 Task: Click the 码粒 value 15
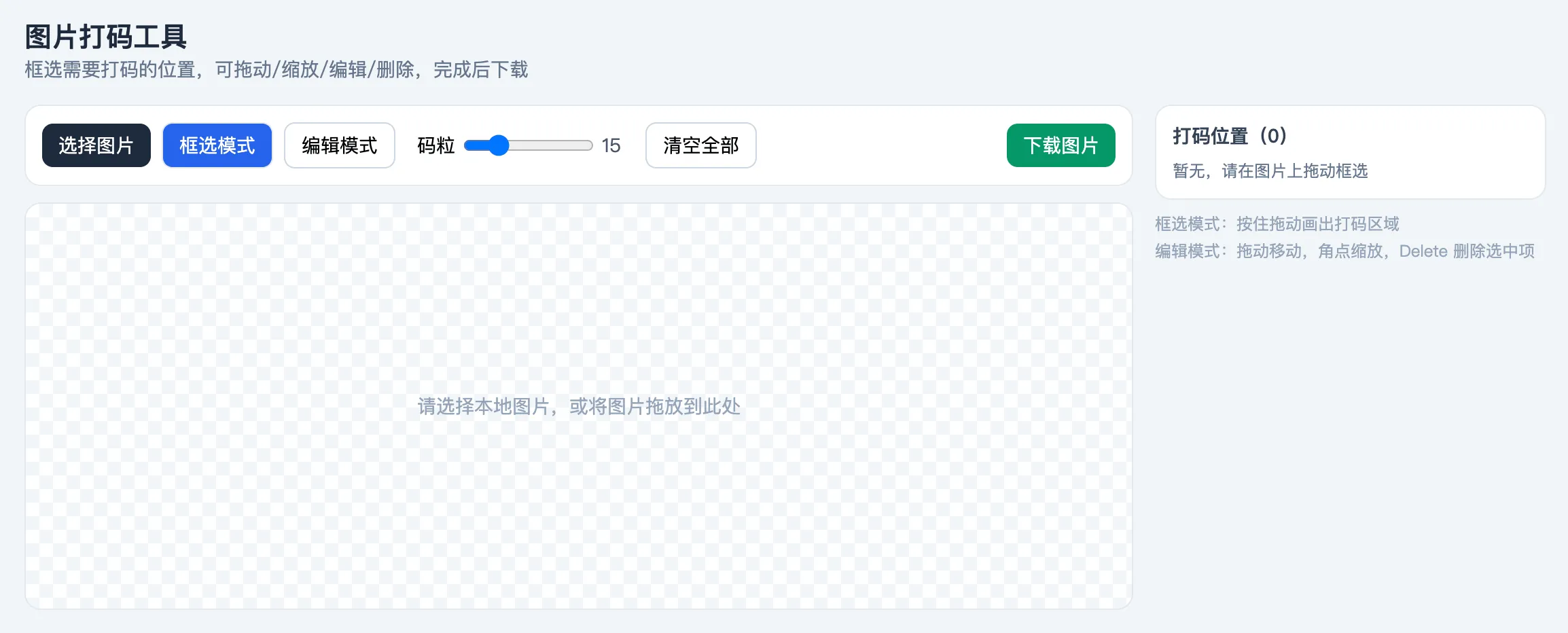point(611,145)
